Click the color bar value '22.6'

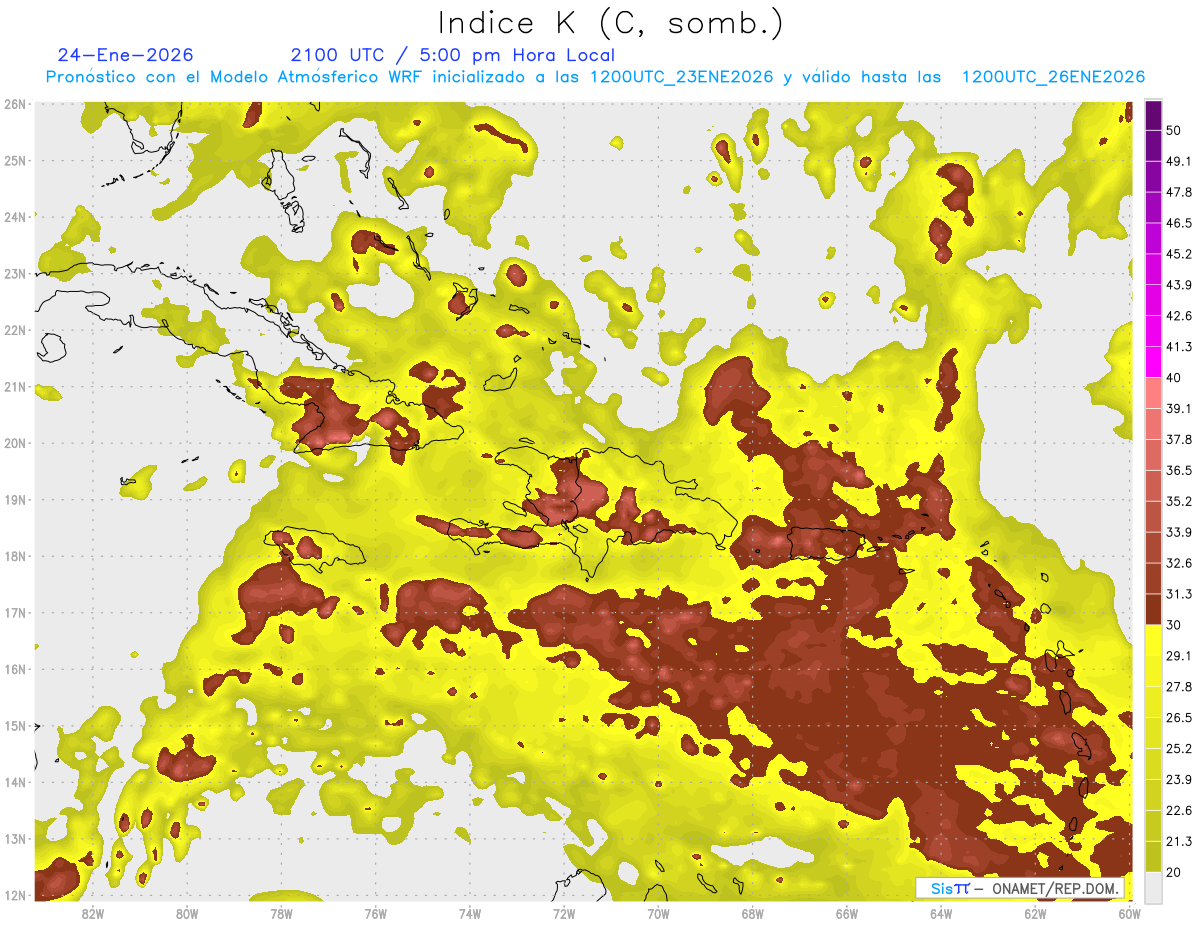click(x=1178, y=811)
